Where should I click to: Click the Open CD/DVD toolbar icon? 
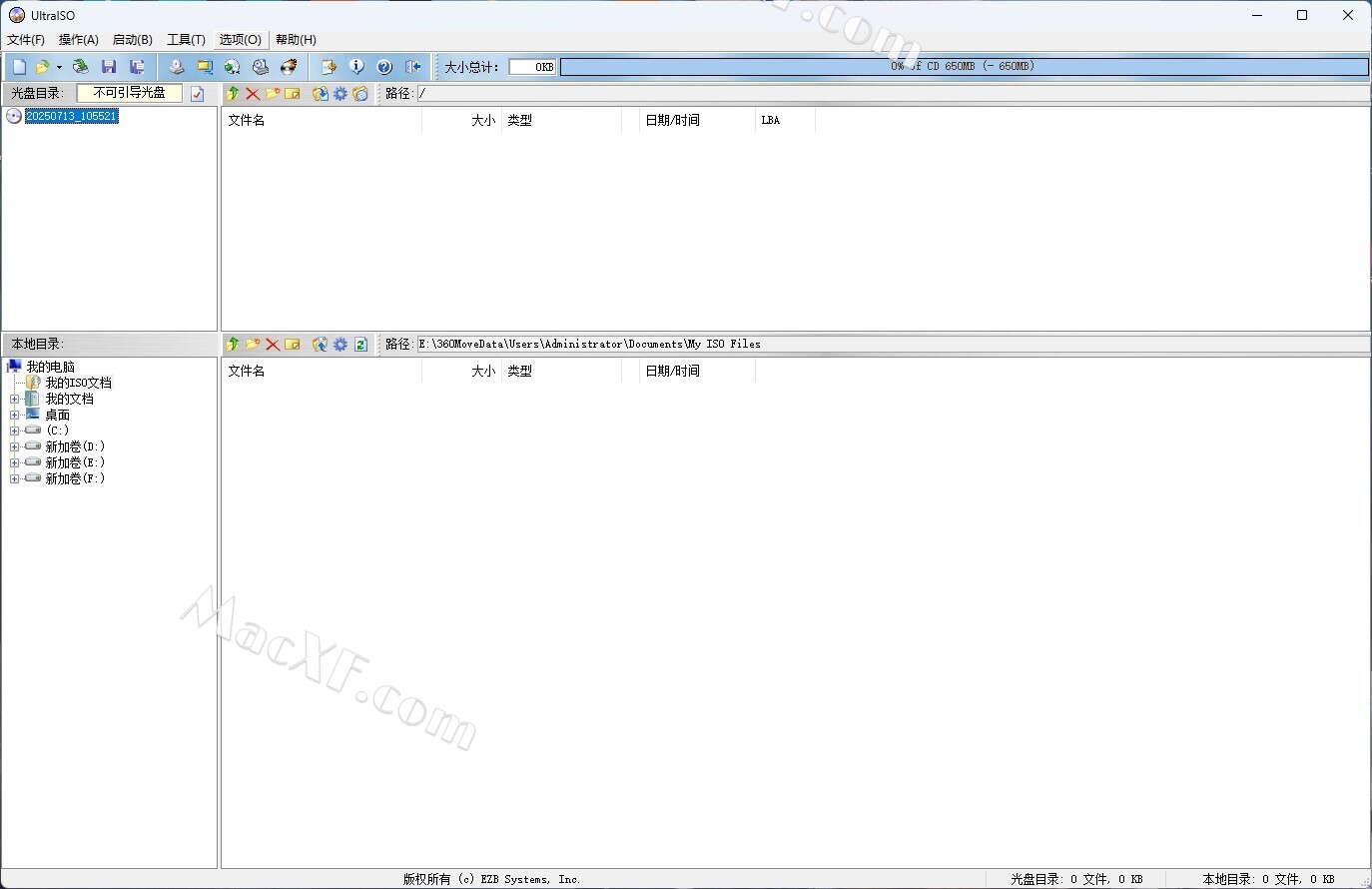click(x=81, y=67)
